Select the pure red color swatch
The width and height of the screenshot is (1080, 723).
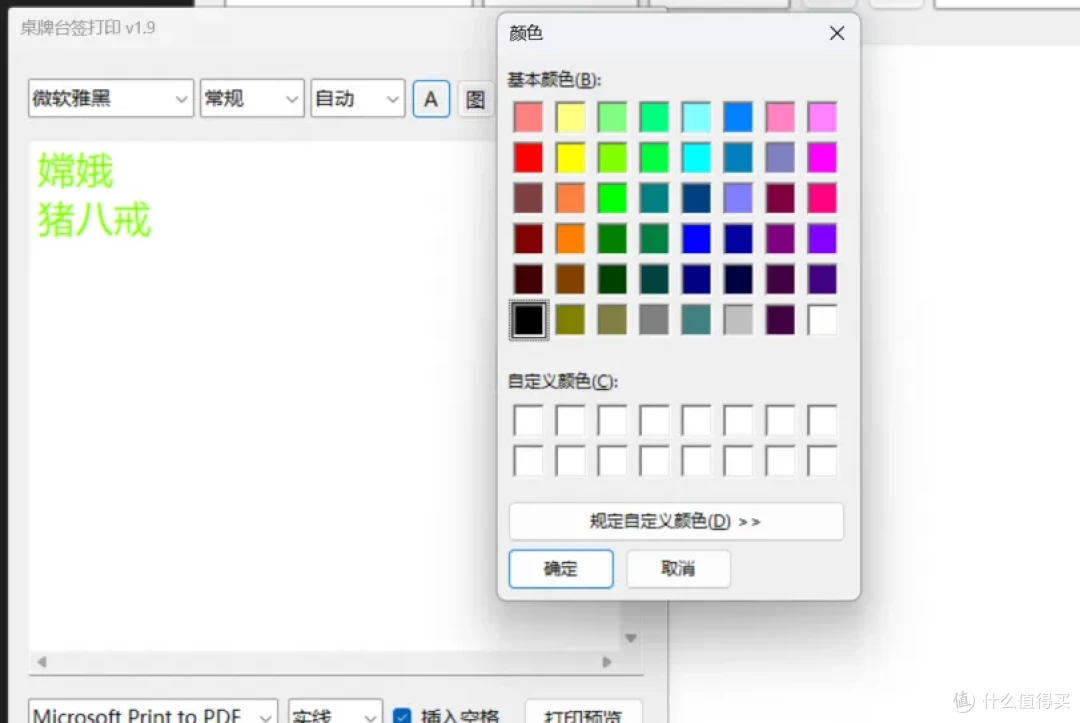[528, 158]
